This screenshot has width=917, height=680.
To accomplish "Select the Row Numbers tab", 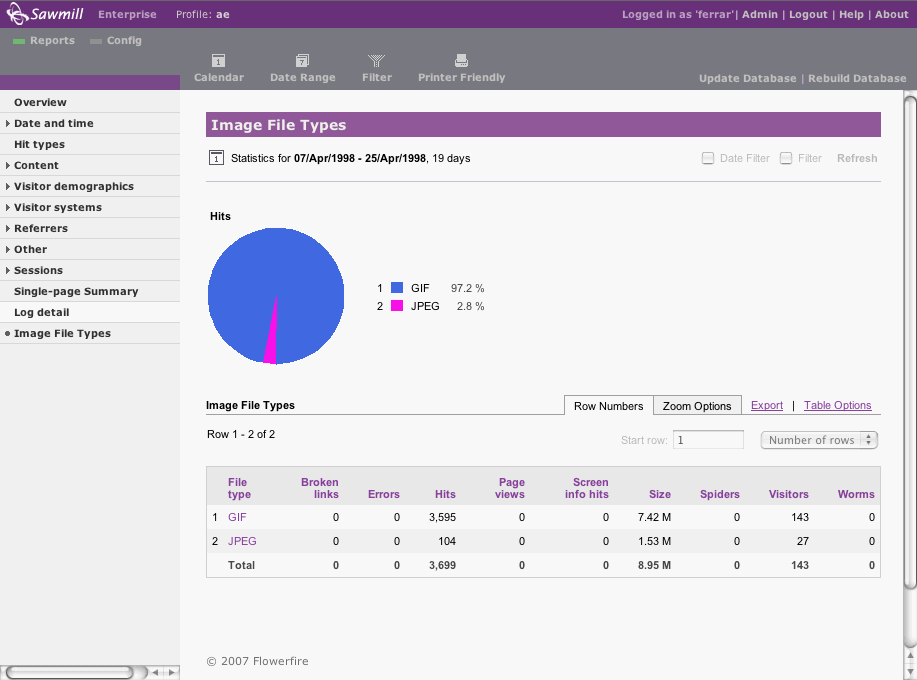I will tap(608, 406).
